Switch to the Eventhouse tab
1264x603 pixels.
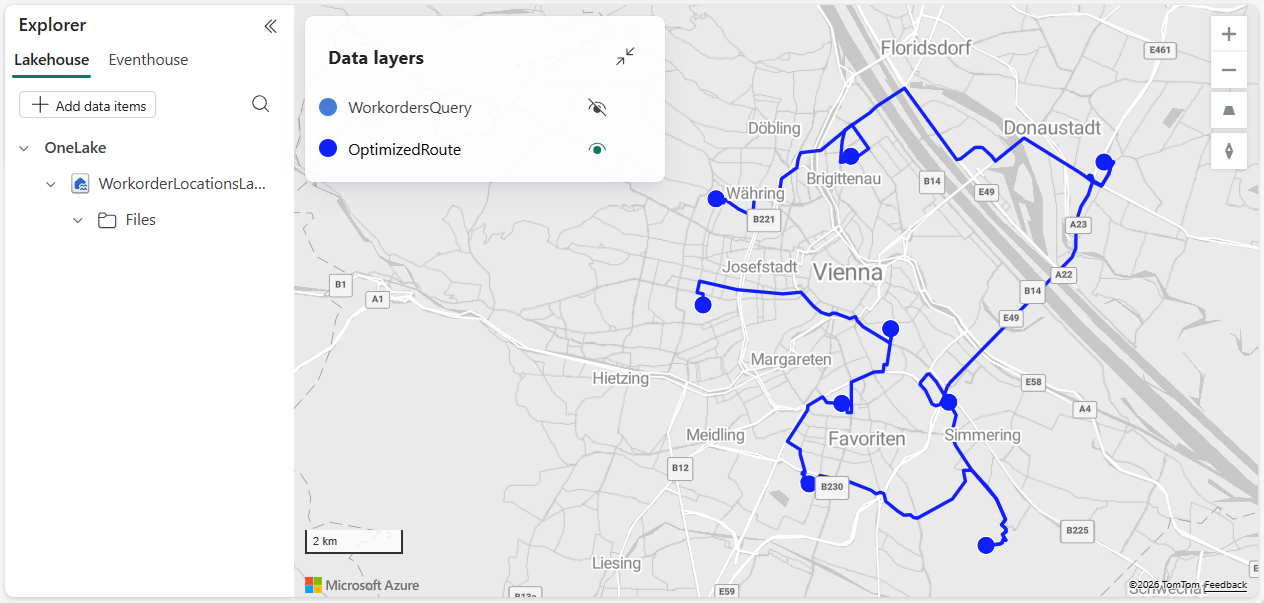click(148, 59)
